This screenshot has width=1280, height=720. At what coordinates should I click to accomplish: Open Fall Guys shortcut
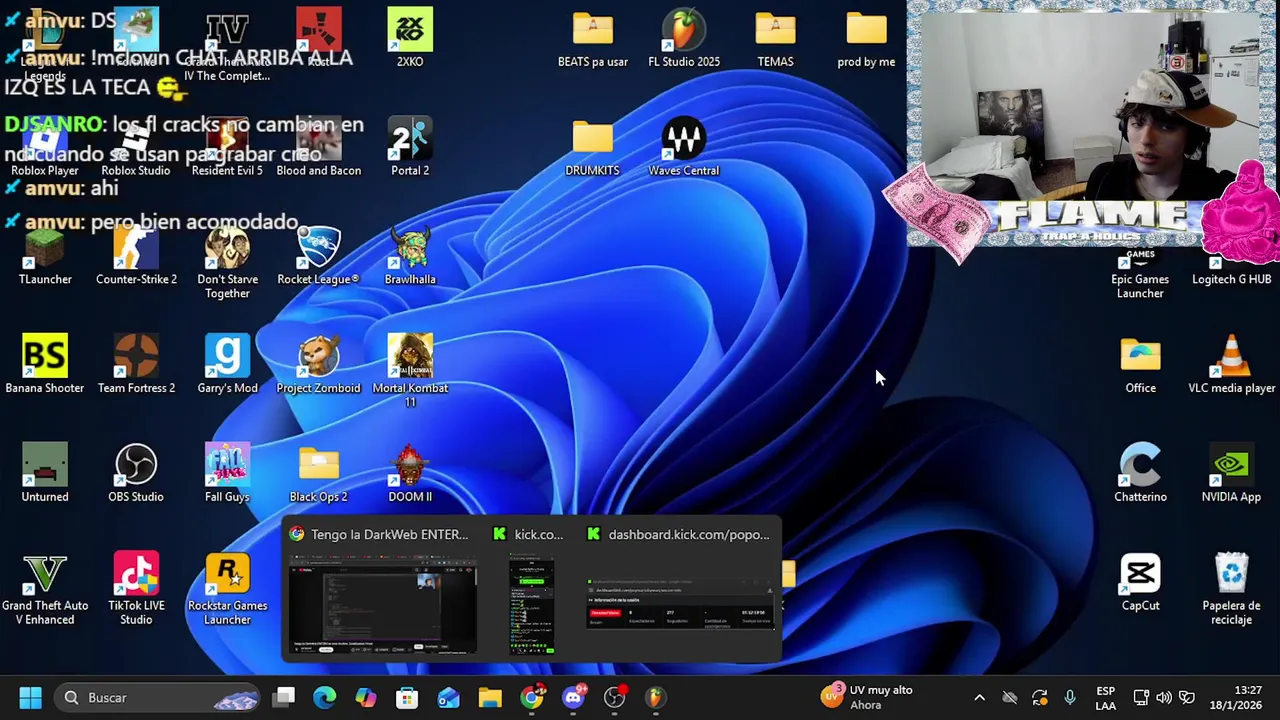point(227,474)
